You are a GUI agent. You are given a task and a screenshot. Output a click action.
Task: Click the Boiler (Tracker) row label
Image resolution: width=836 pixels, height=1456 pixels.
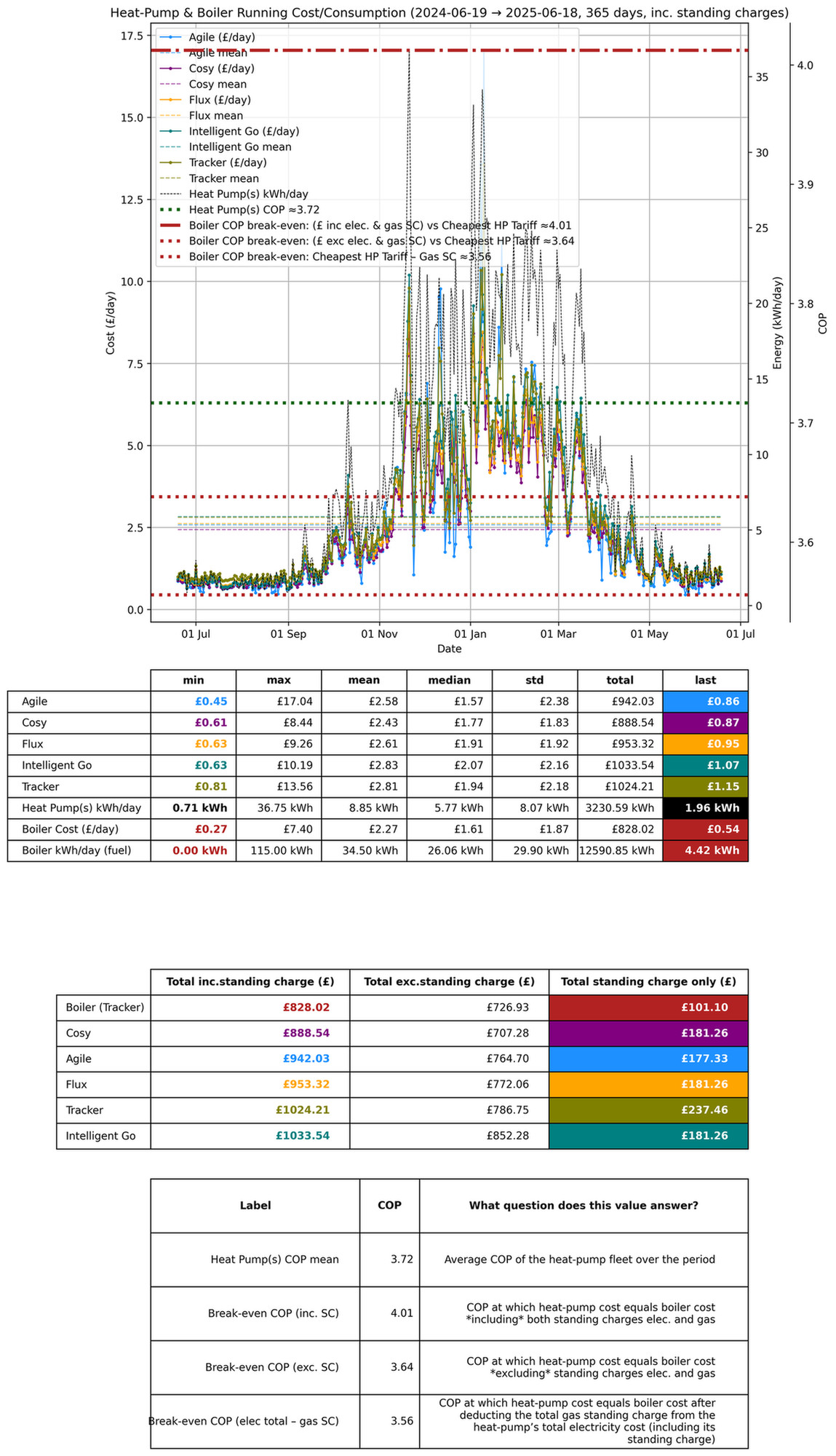pos(103,1008)
